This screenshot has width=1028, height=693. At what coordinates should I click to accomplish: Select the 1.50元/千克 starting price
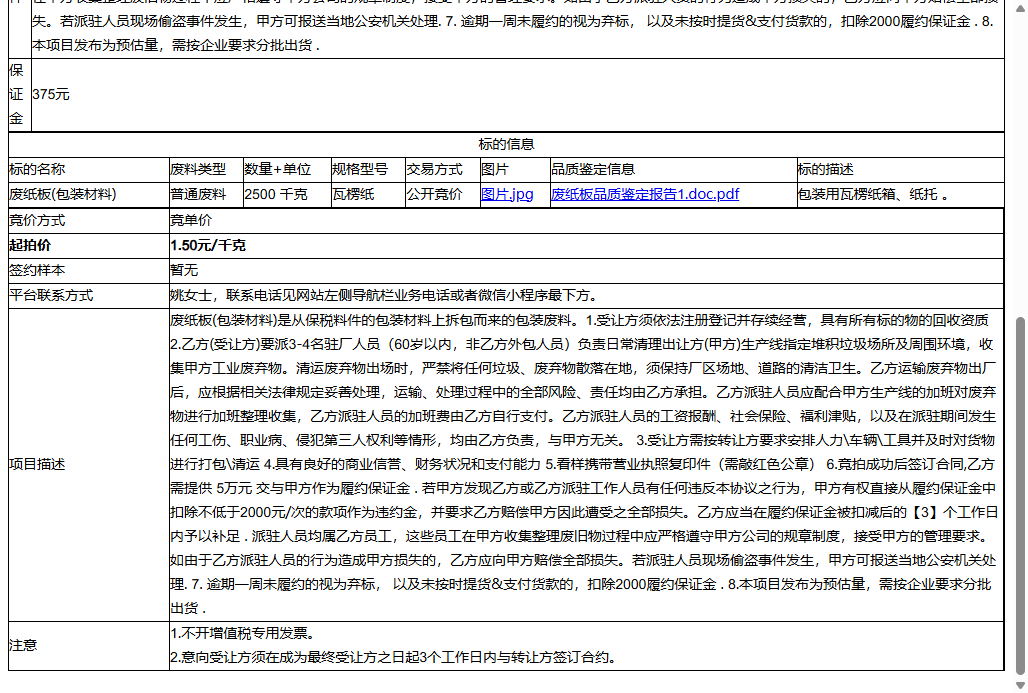tap(208, 246)
